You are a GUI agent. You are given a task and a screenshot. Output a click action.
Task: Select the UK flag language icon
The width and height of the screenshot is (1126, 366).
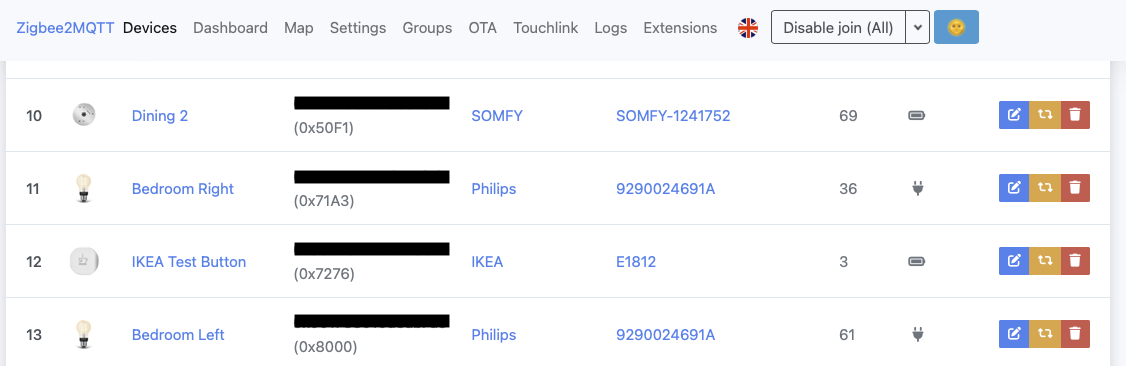[x=748, y=28]
